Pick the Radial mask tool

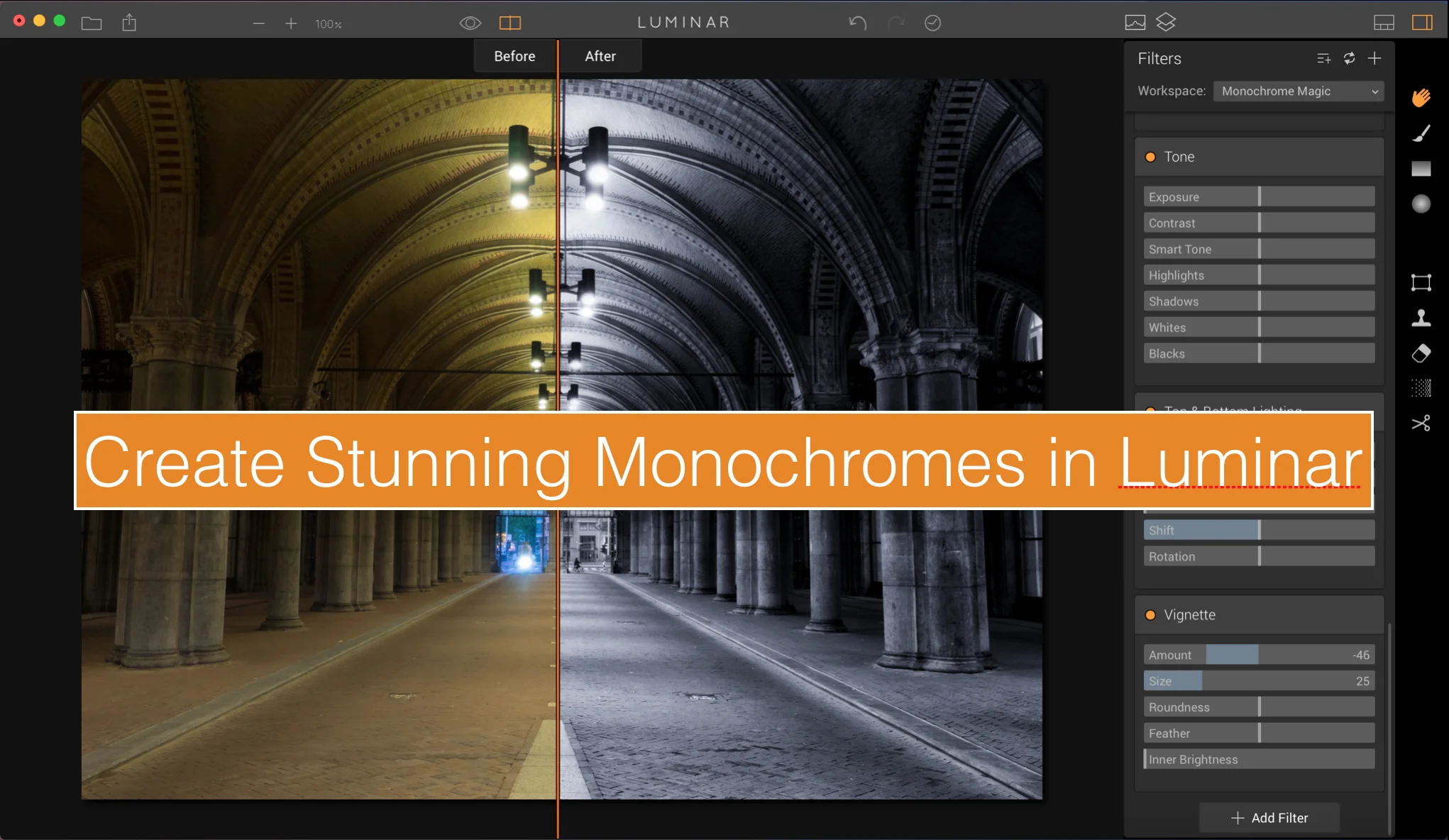click(x=1421, y=204)
